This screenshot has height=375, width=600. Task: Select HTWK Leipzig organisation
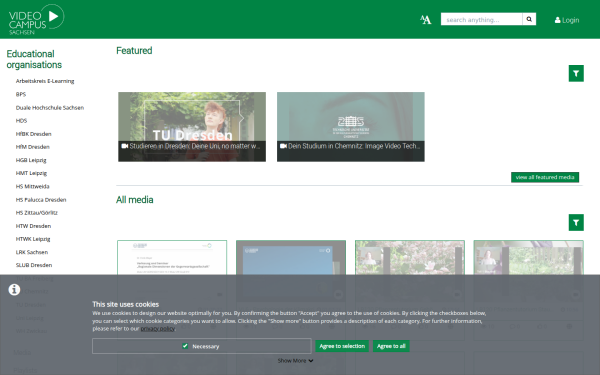33,239
